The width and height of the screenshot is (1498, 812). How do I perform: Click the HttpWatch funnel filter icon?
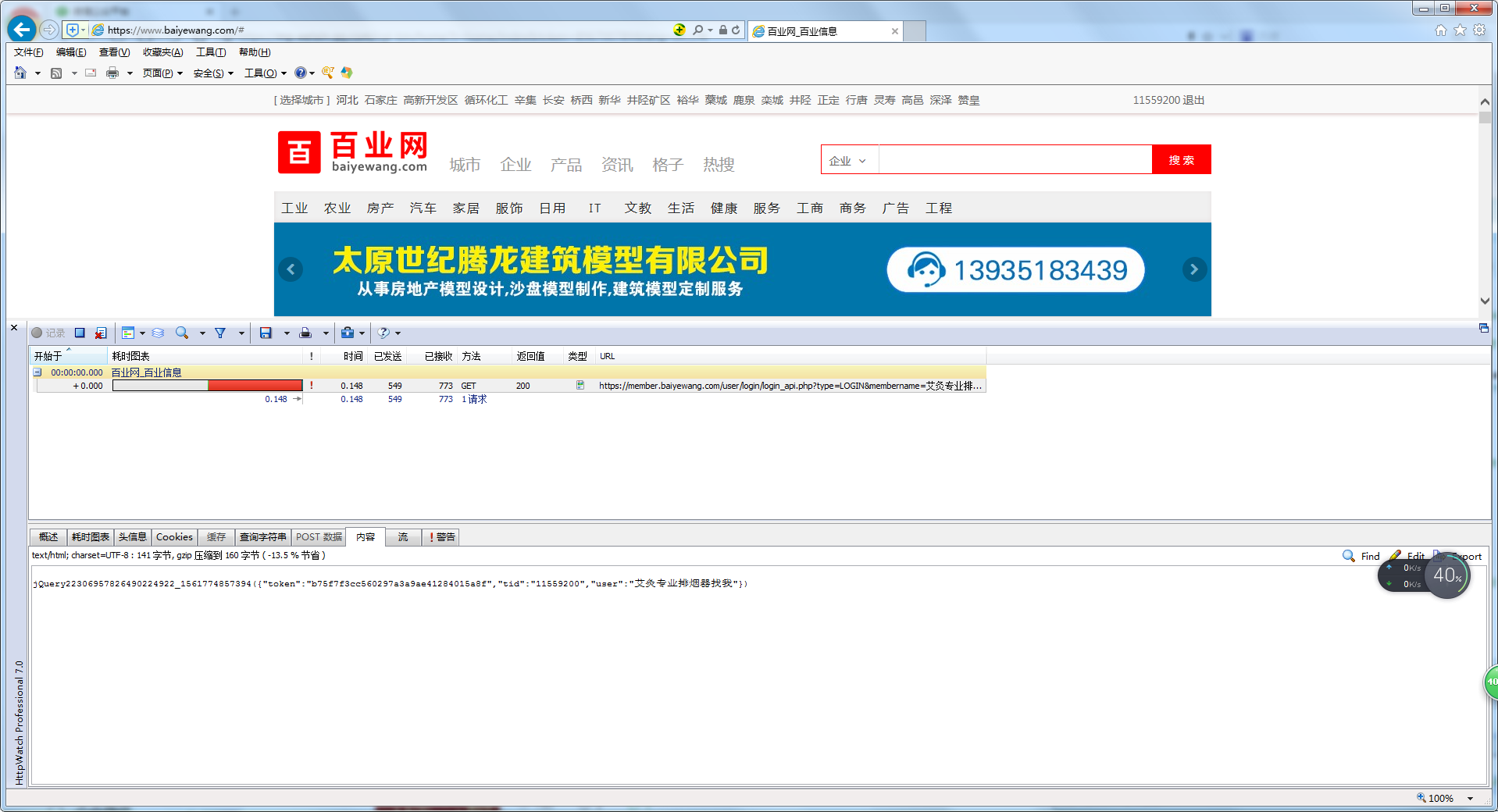coord(221,333)
